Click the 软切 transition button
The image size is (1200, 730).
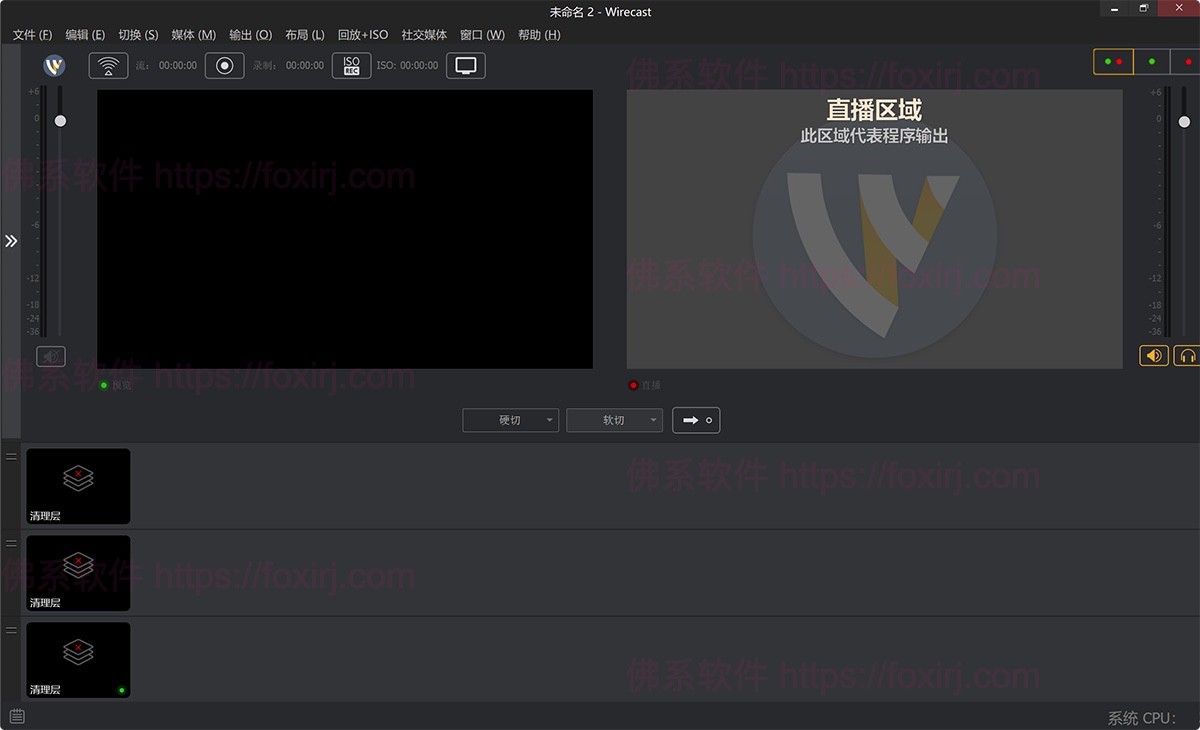[609, 420]
